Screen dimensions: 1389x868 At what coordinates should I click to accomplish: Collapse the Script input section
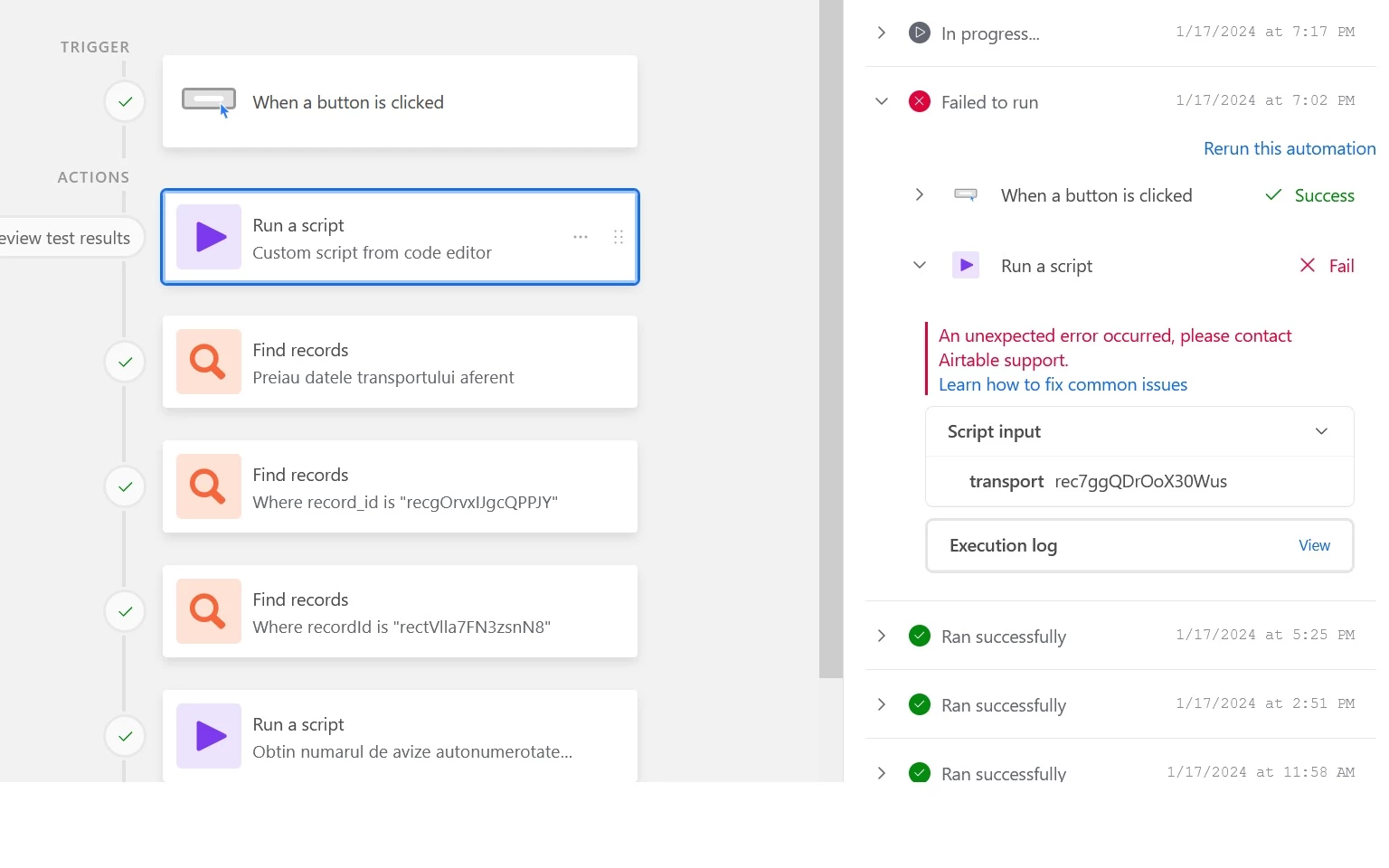pyautogui.click(x=1321, y=431)
